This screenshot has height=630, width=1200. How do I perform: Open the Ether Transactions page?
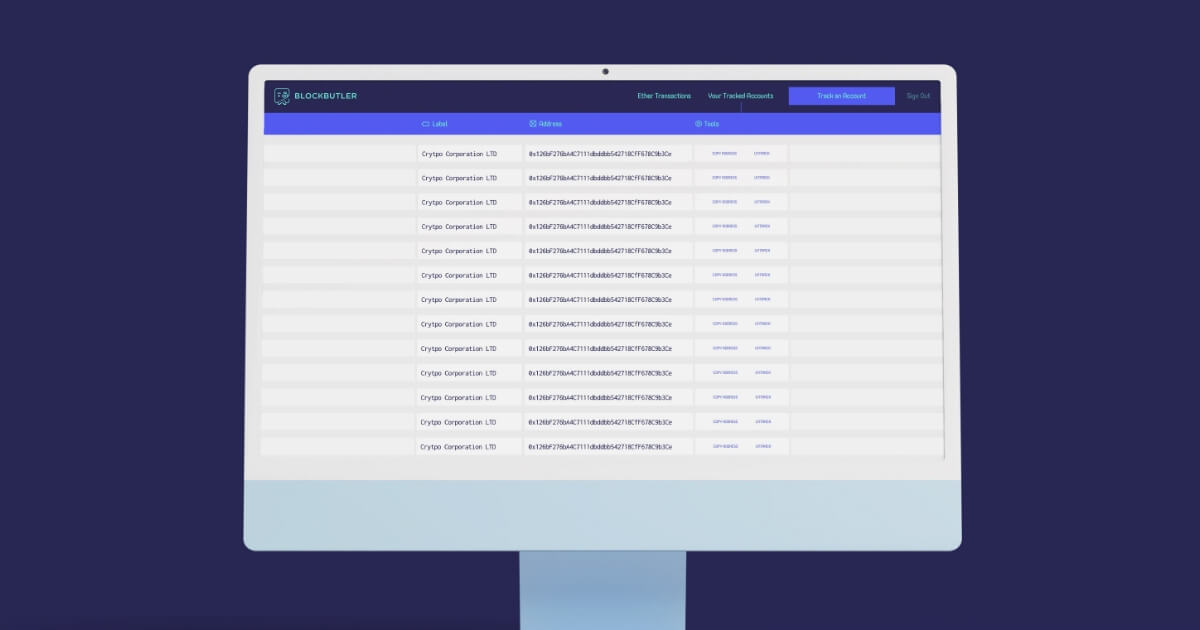664,96
